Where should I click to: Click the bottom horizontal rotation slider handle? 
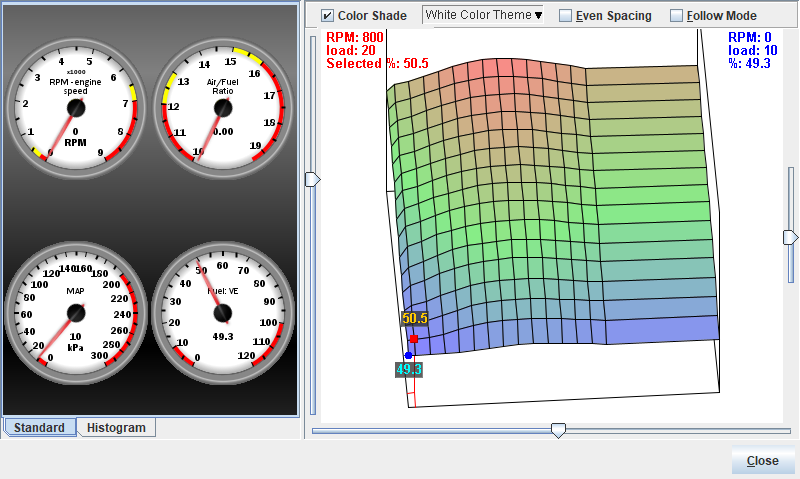coord(559,430)
